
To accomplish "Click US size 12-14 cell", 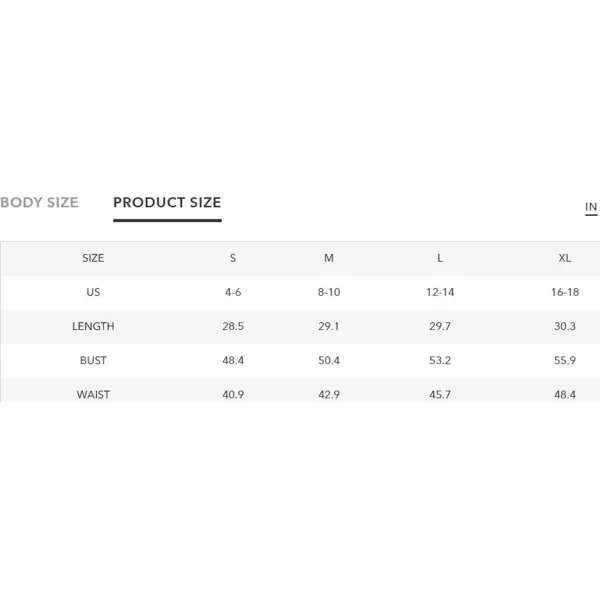I will pos(440,292).
